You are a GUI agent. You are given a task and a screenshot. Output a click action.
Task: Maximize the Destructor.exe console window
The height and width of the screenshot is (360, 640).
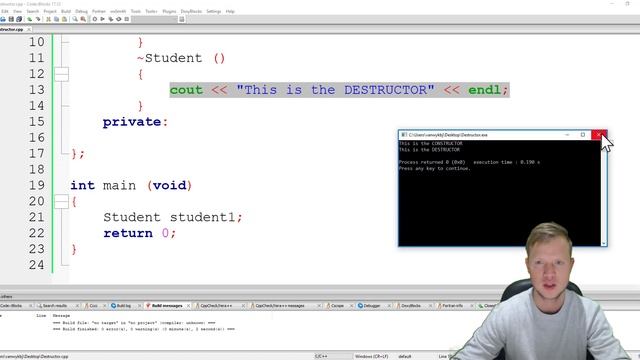pos(583,135)
